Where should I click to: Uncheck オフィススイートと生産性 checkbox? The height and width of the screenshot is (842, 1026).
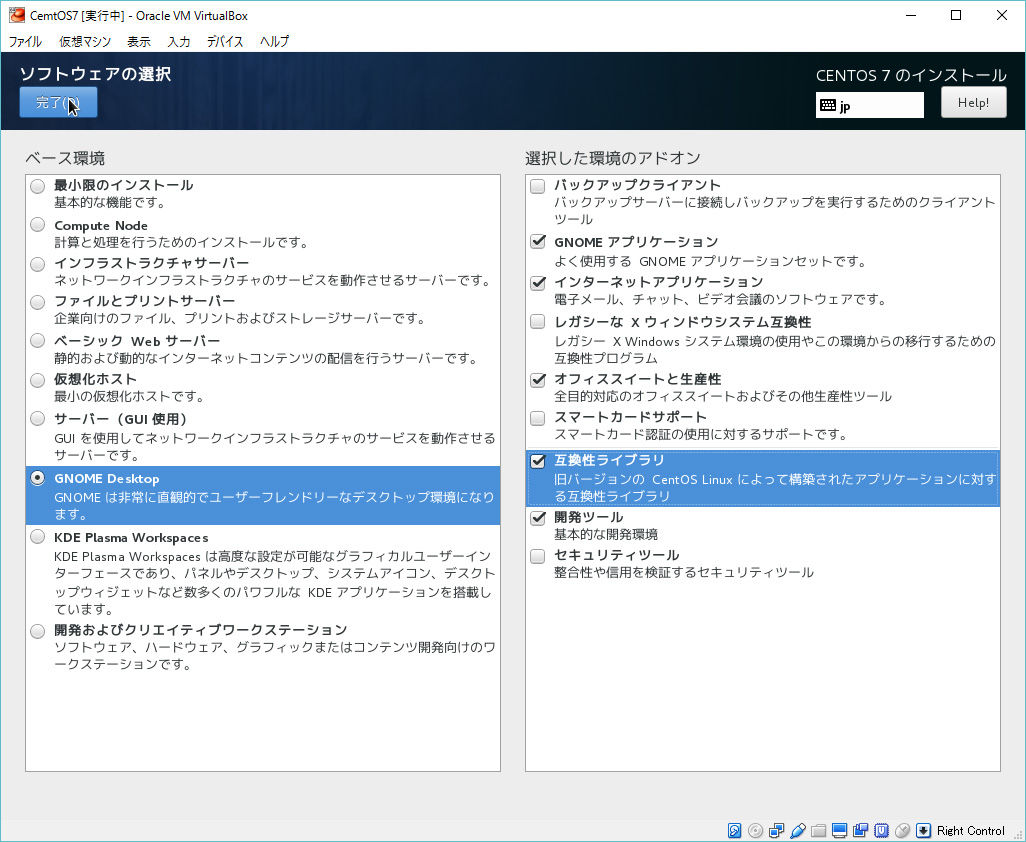538,379
